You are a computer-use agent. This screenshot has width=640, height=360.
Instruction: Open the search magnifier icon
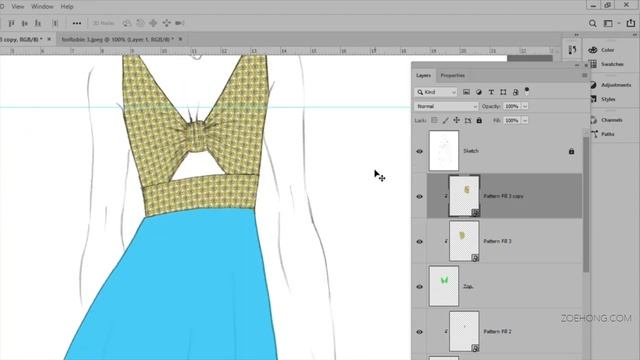click(x=593, y=24)
